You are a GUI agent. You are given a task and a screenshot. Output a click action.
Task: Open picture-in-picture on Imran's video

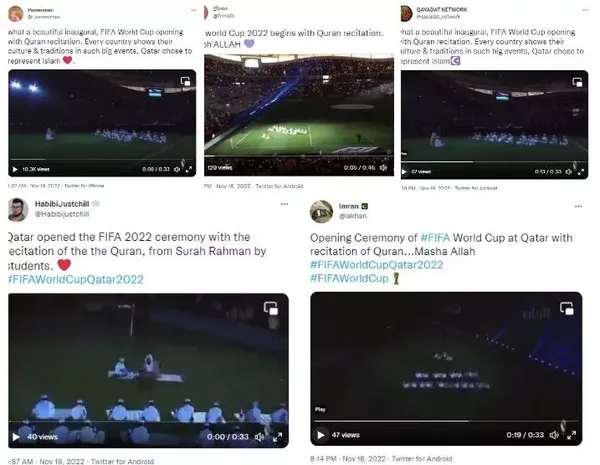[x=567, y=308]
